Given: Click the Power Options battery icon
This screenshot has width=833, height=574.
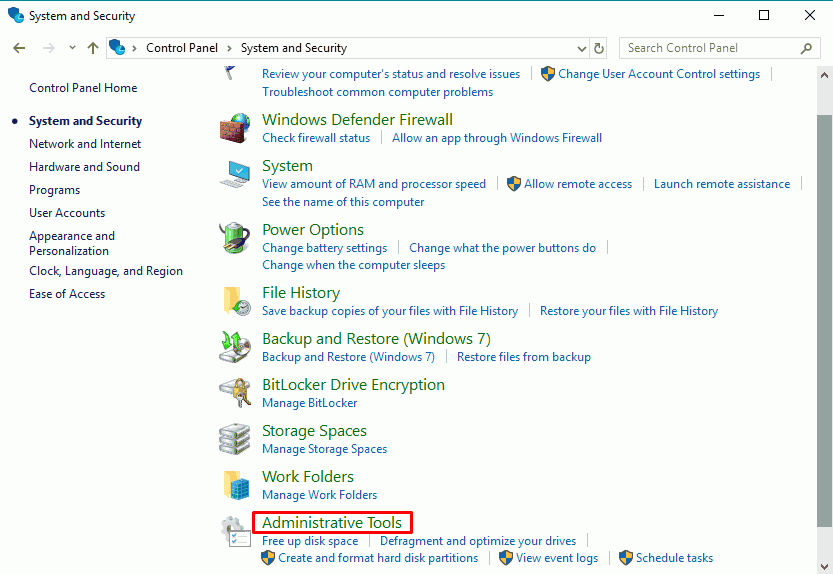Looking at the screenshot, I should pos(234,238).
